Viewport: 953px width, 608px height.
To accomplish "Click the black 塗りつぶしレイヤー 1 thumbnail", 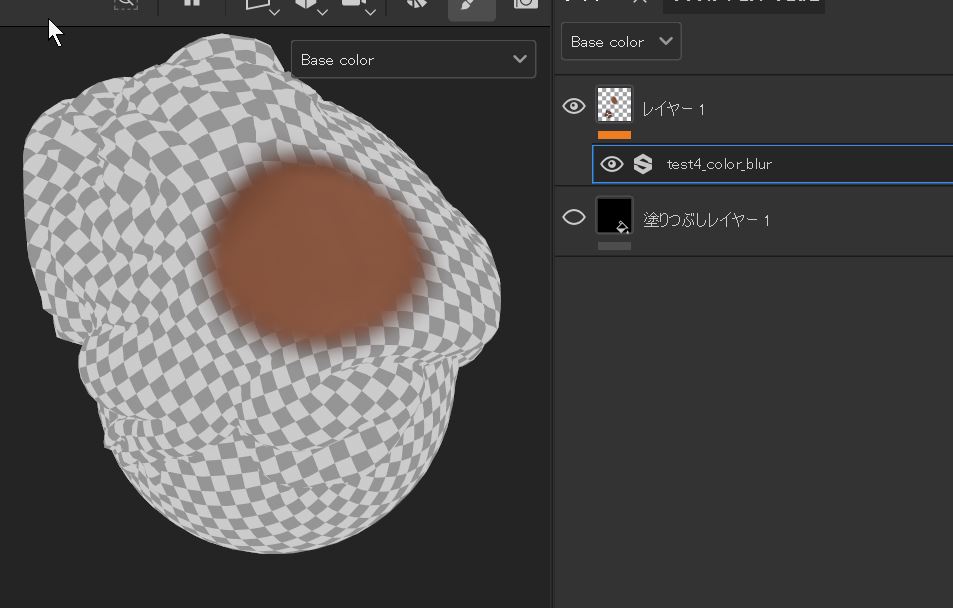I will coord(614,215).
